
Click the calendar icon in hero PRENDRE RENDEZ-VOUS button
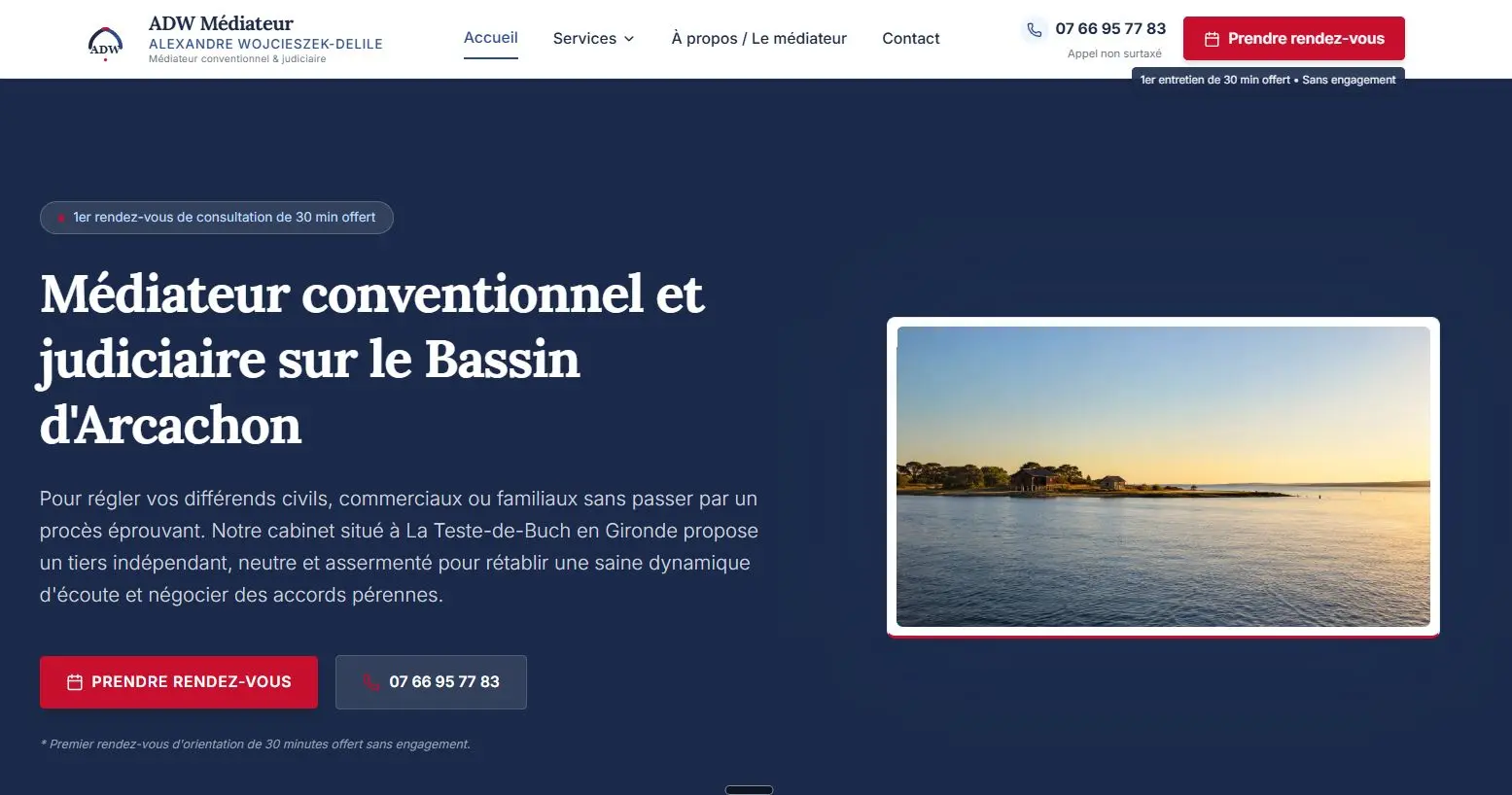coord(75,682)
